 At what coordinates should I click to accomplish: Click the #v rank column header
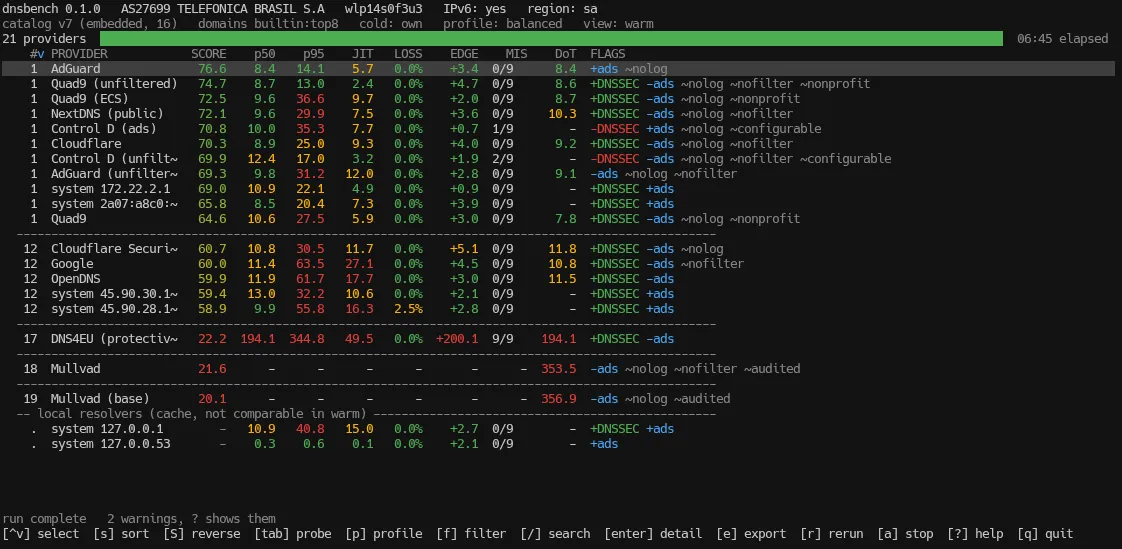37,54
